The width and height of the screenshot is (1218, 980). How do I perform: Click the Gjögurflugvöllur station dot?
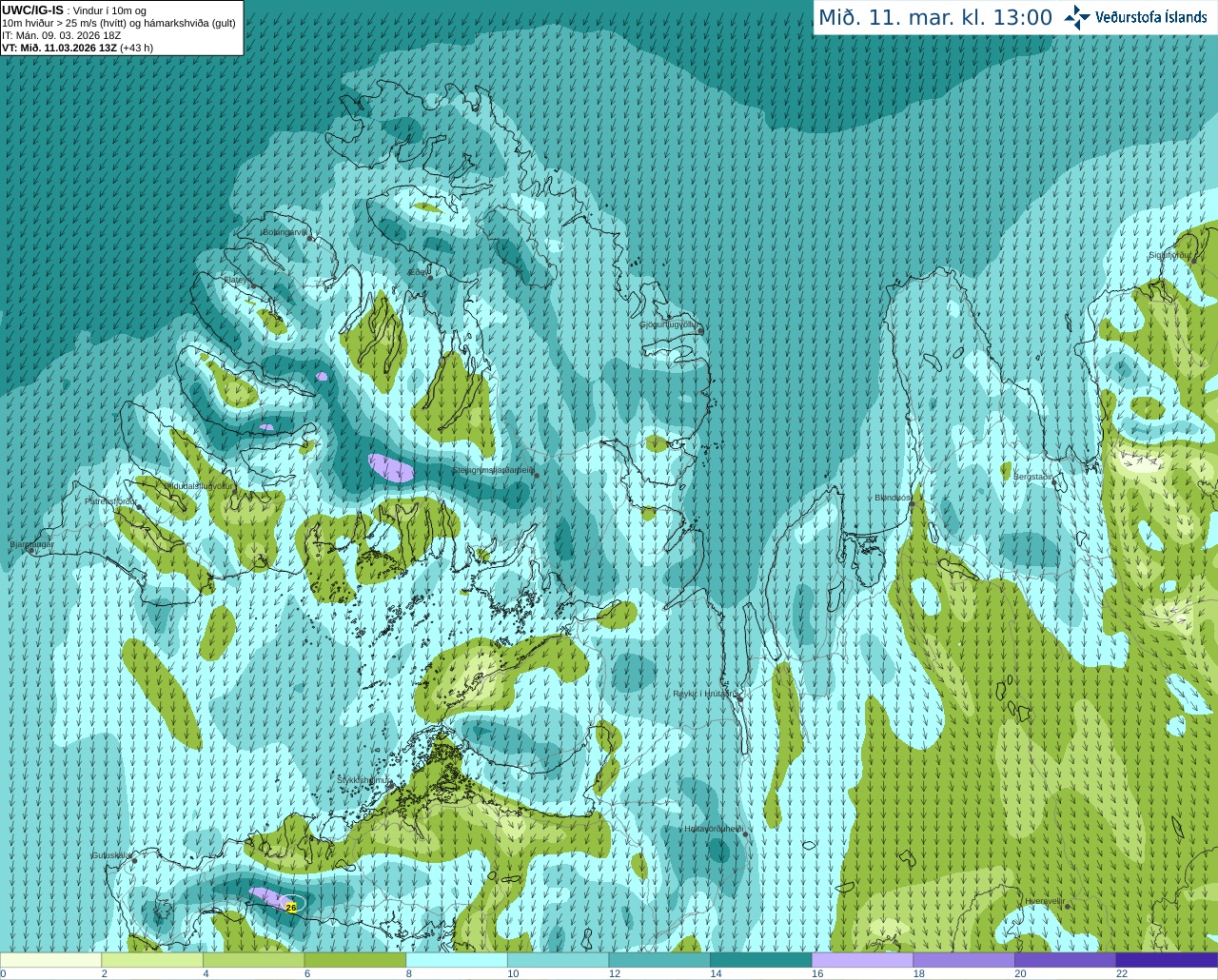[700, 330]
